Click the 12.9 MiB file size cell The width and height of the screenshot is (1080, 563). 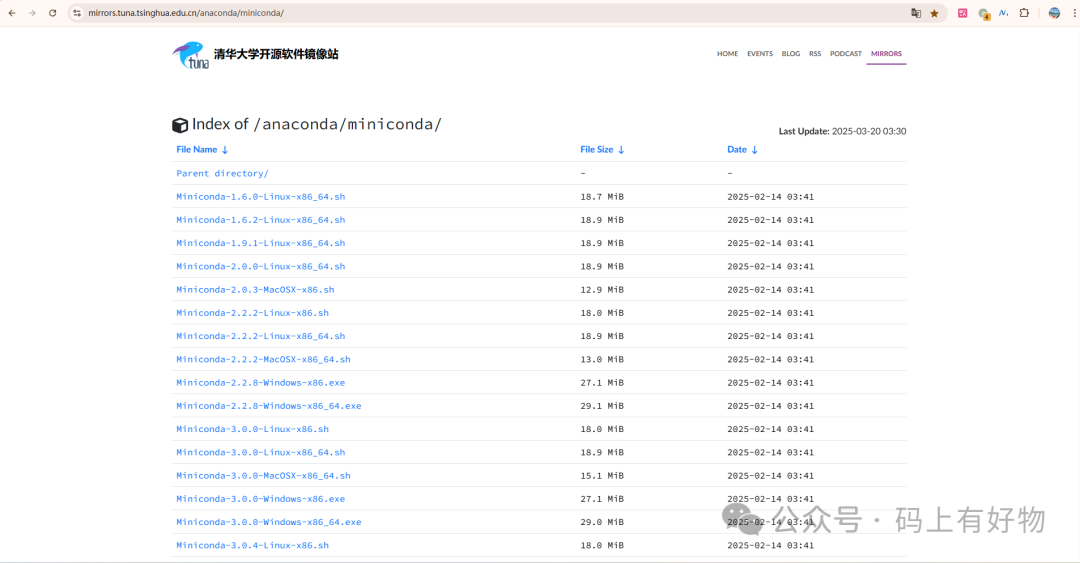[x=602, y=290]
